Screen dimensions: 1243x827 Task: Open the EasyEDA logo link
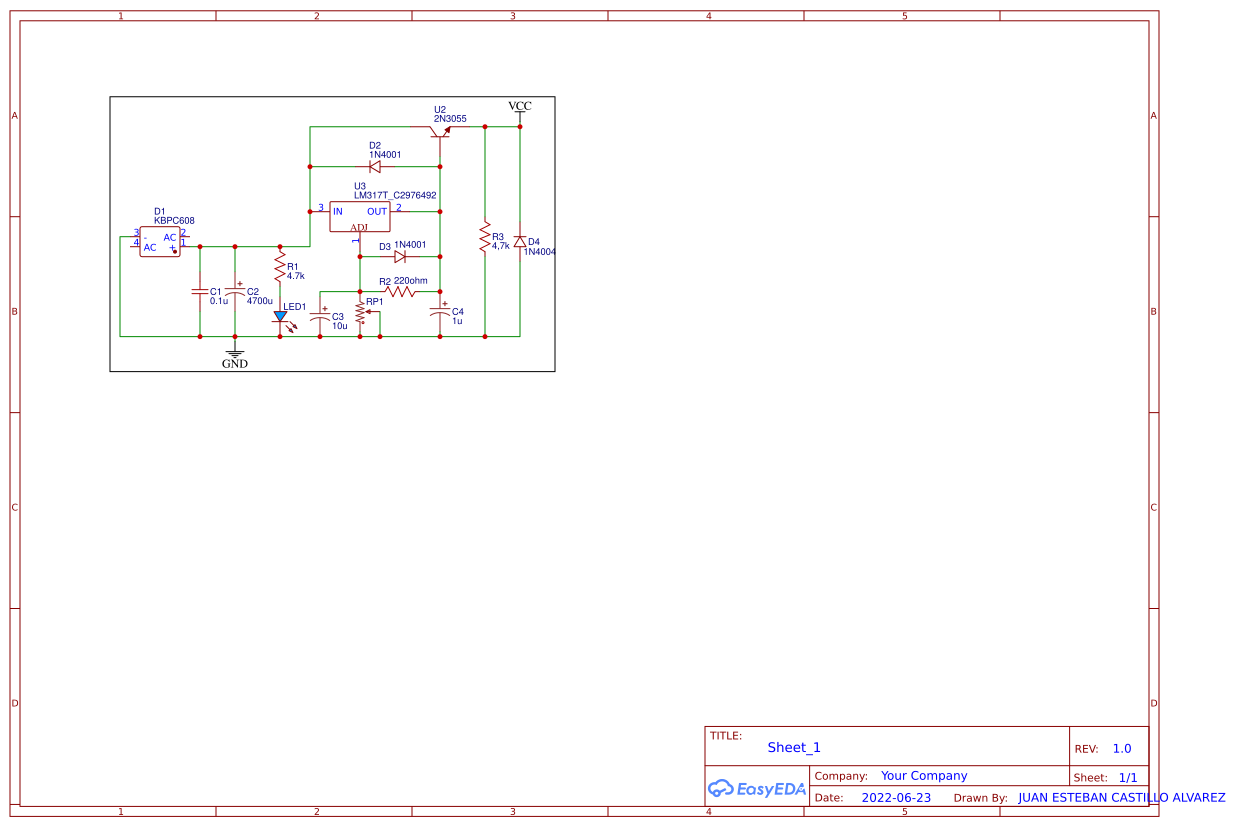[758, 789]
